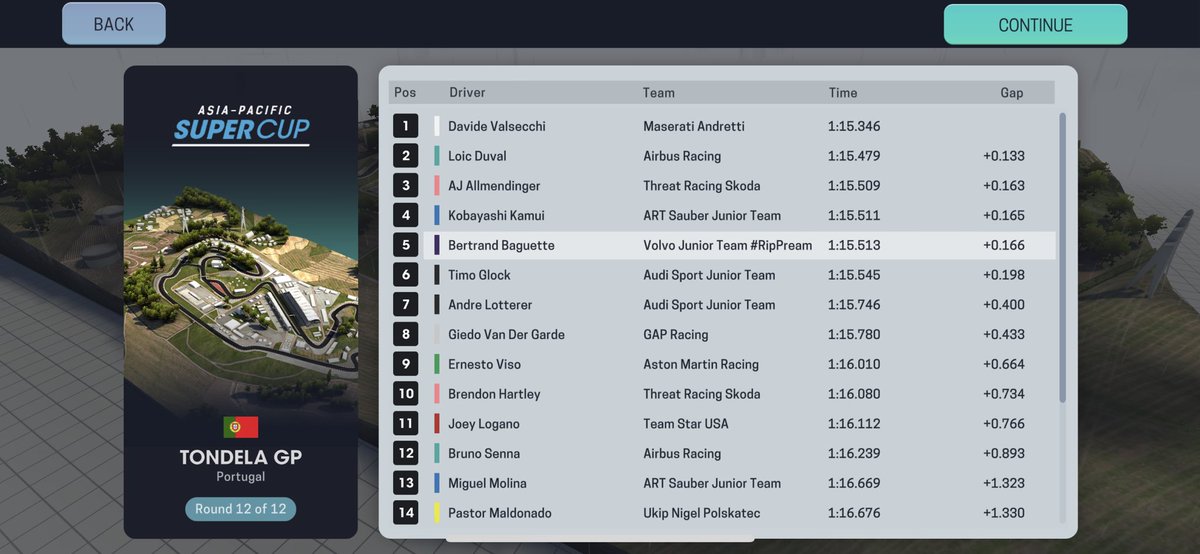
Task: Select position 9 number badge
Action: point(406,364)
